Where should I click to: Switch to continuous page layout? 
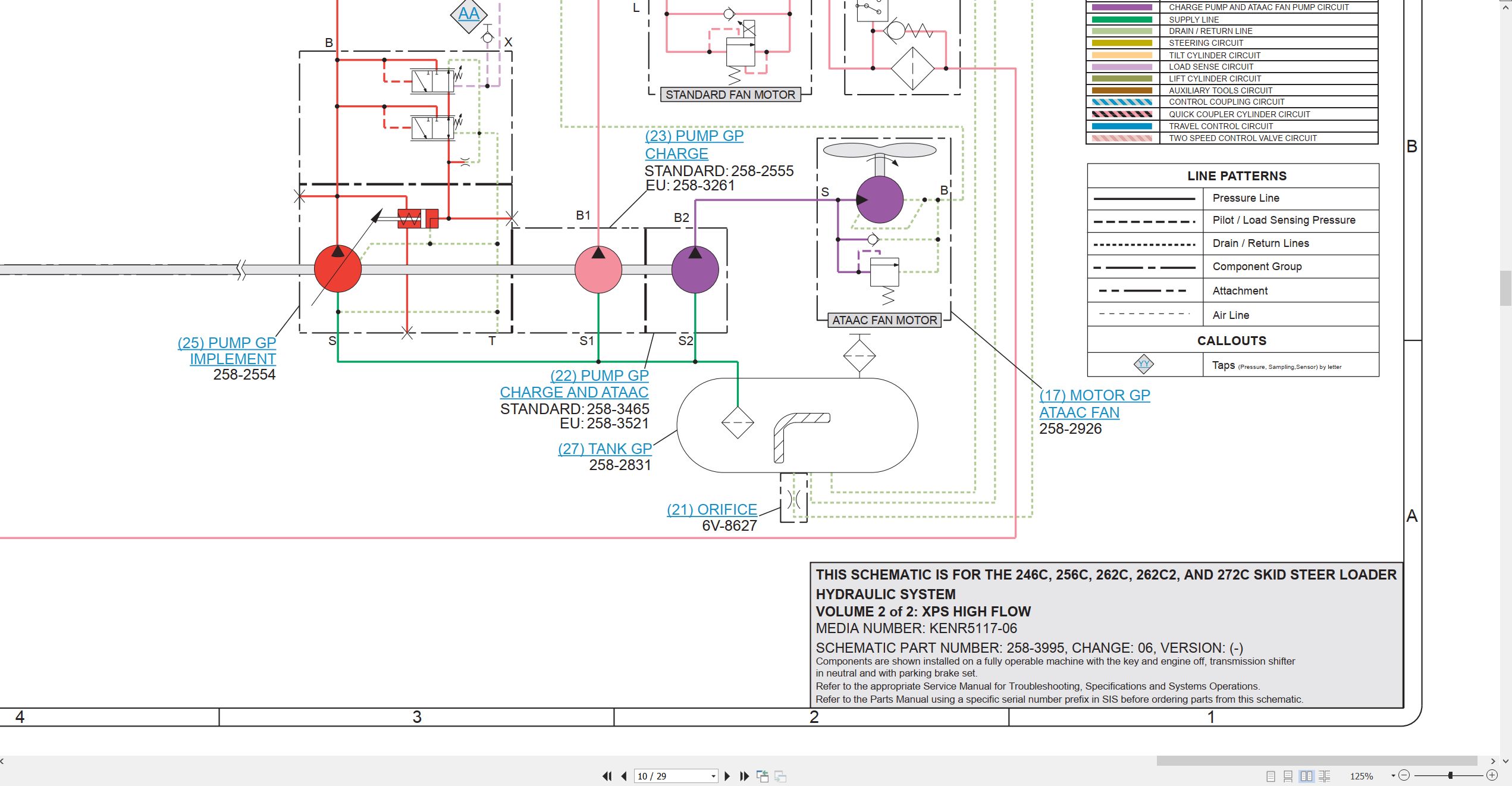pos(1288,776)
